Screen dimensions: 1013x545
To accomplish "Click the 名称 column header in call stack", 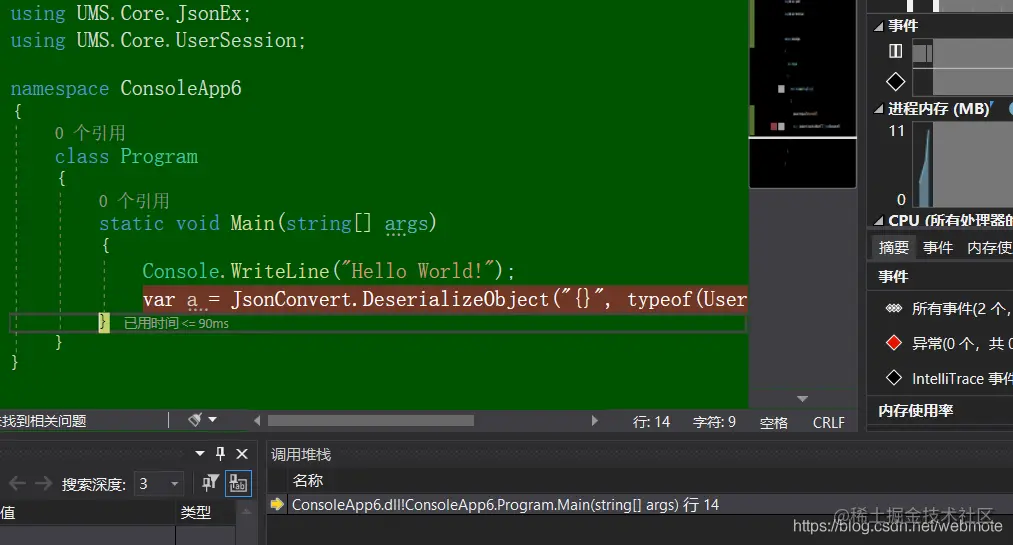I will click(x=308, y=480).
